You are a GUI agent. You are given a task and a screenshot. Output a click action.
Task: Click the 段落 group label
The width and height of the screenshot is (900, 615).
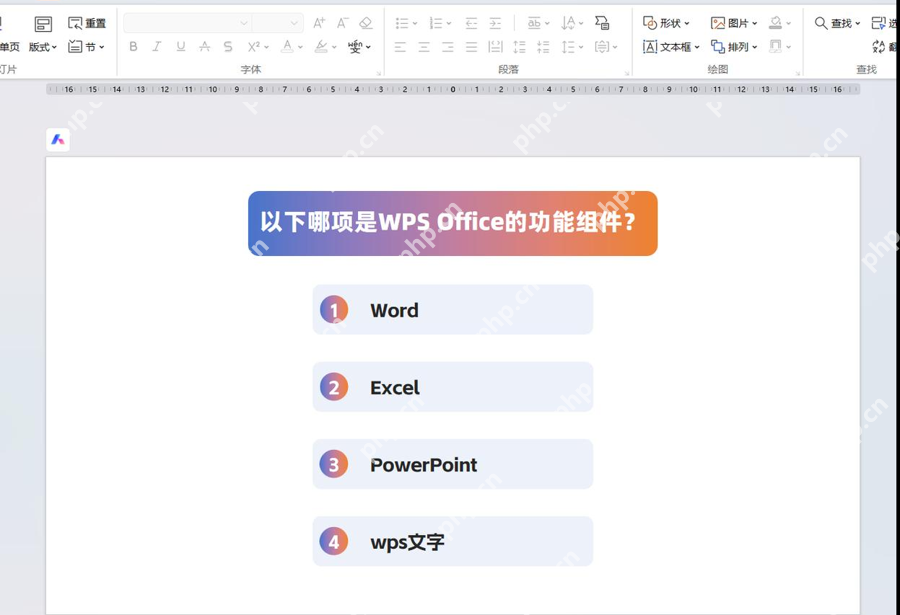[x=509, y=69]
